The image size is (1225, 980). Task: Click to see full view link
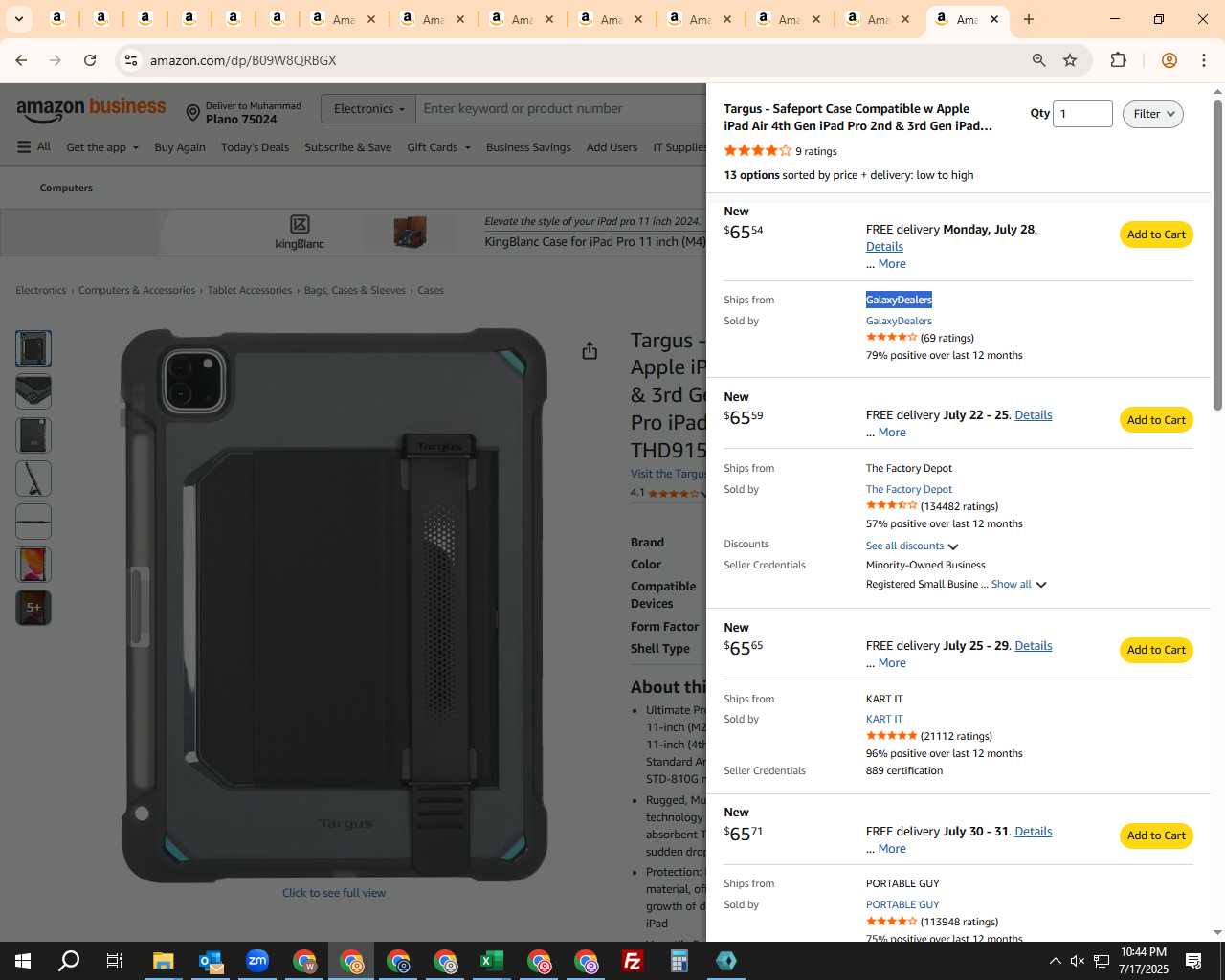click(x=334, y=893)
